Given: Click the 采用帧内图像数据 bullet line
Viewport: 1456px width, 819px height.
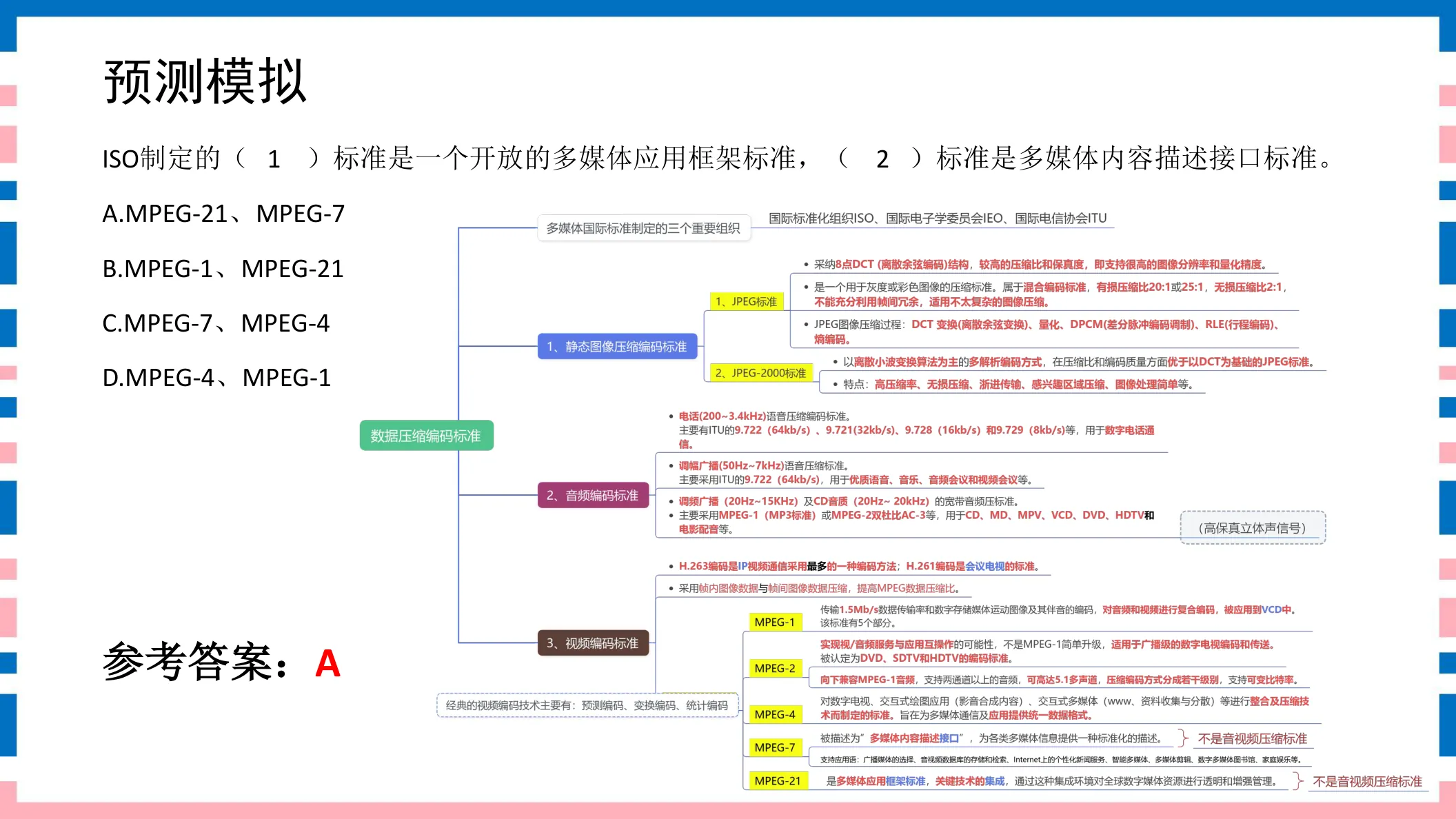Looking at the screenshot, I should point(820,588).
